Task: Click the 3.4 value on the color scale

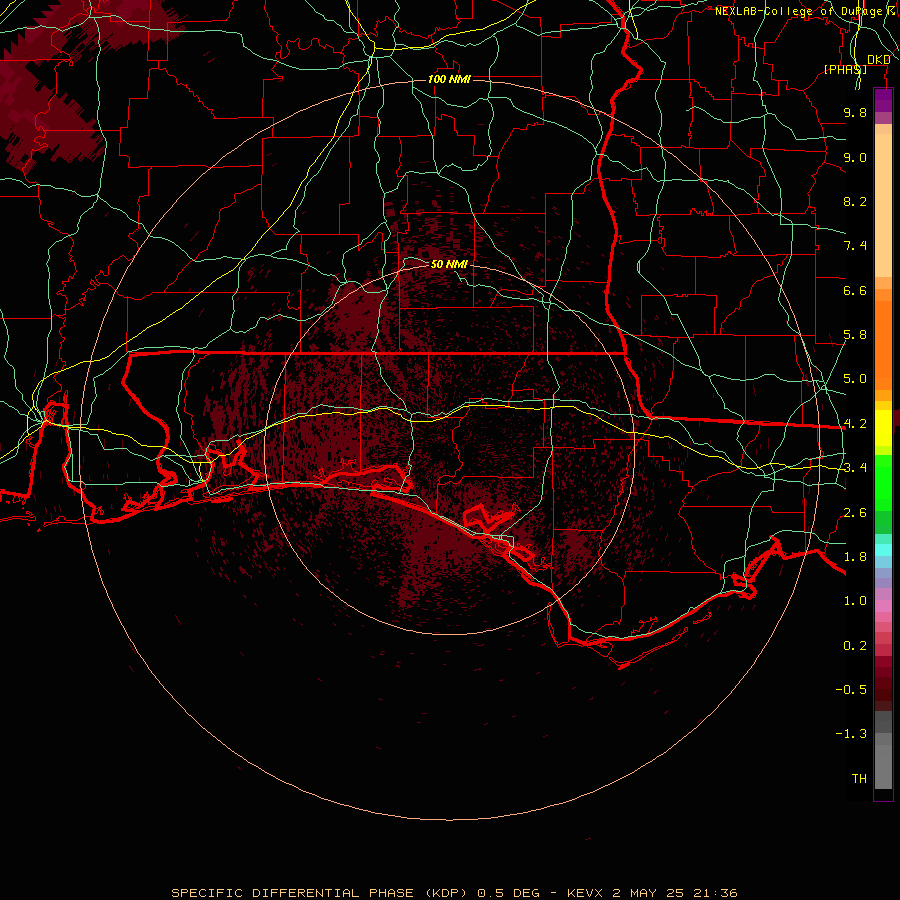Action: click(x=855, y=468)
